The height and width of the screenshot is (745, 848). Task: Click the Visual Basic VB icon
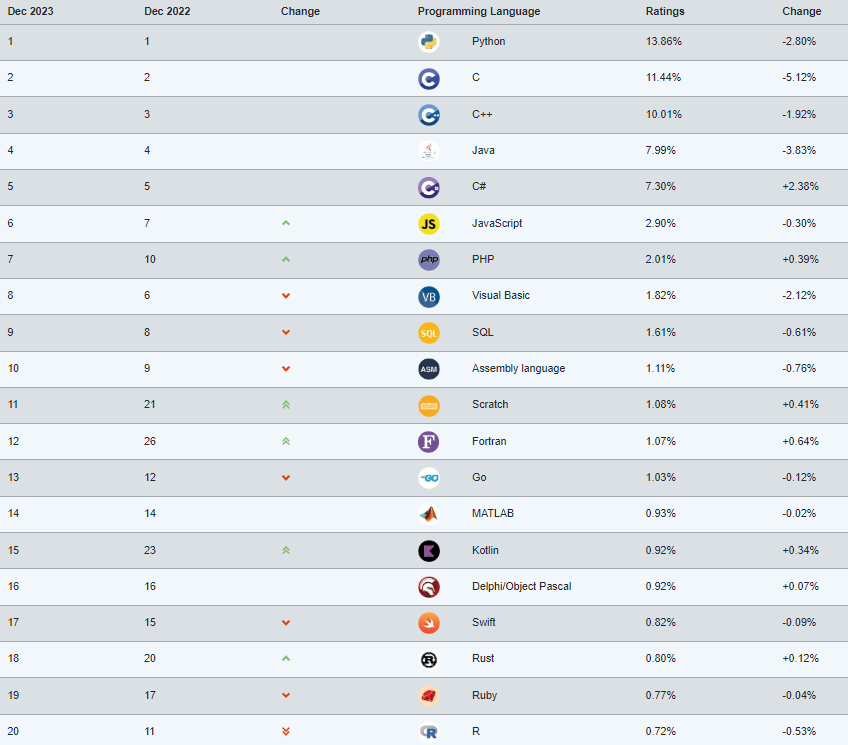pos(429,297)
